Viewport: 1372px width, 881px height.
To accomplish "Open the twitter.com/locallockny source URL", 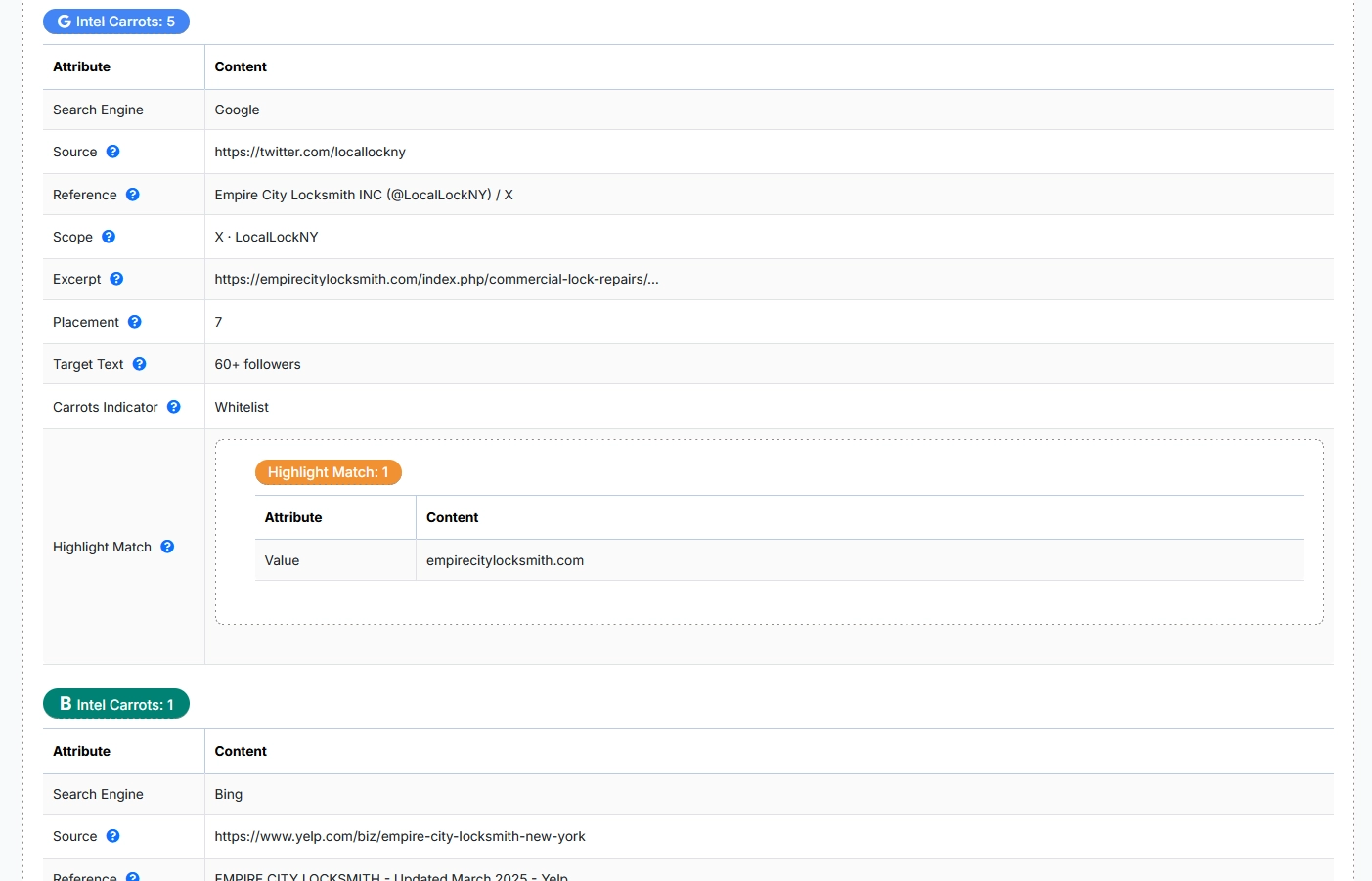I will pos(310,152).
